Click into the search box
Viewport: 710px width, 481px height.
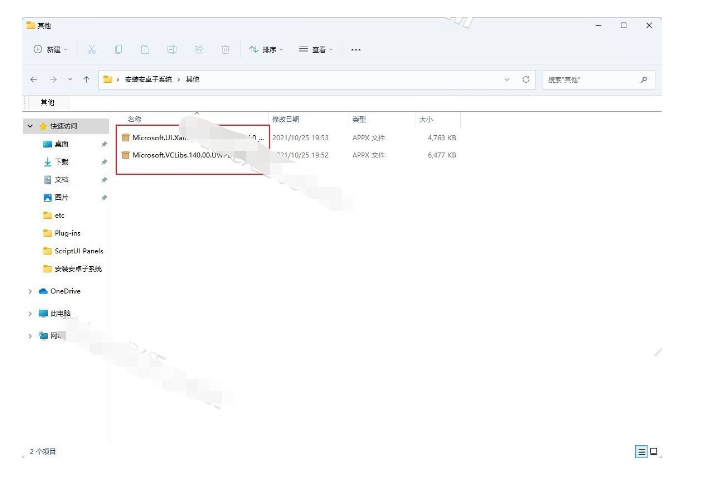click(599, 80)
